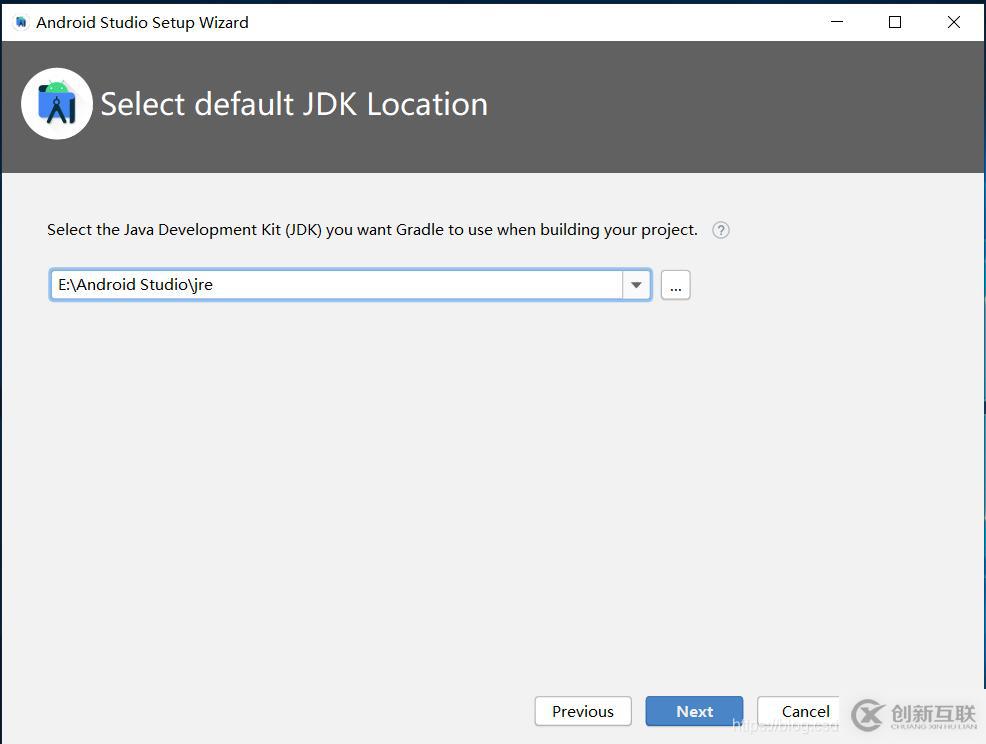This screenshot has width=986, height=744.
Task: Go back with the Previous button
Action: point(583,711)
